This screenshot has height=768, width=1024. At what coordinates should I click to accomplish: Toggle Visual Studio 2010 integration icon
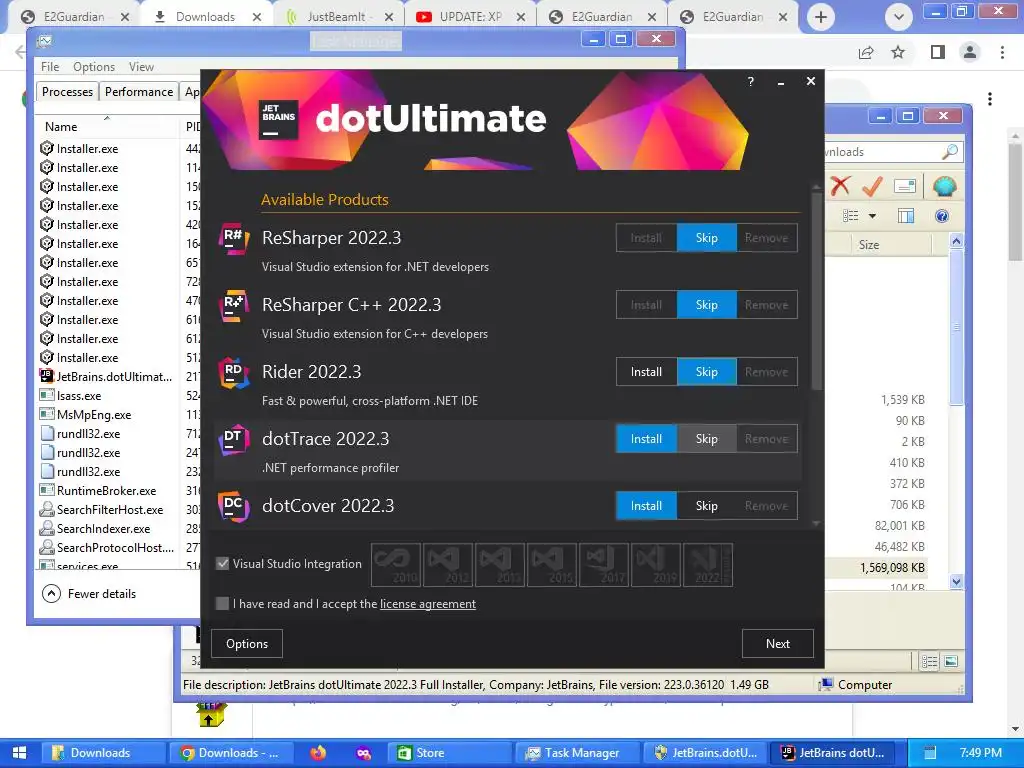(x=396, y=565)
